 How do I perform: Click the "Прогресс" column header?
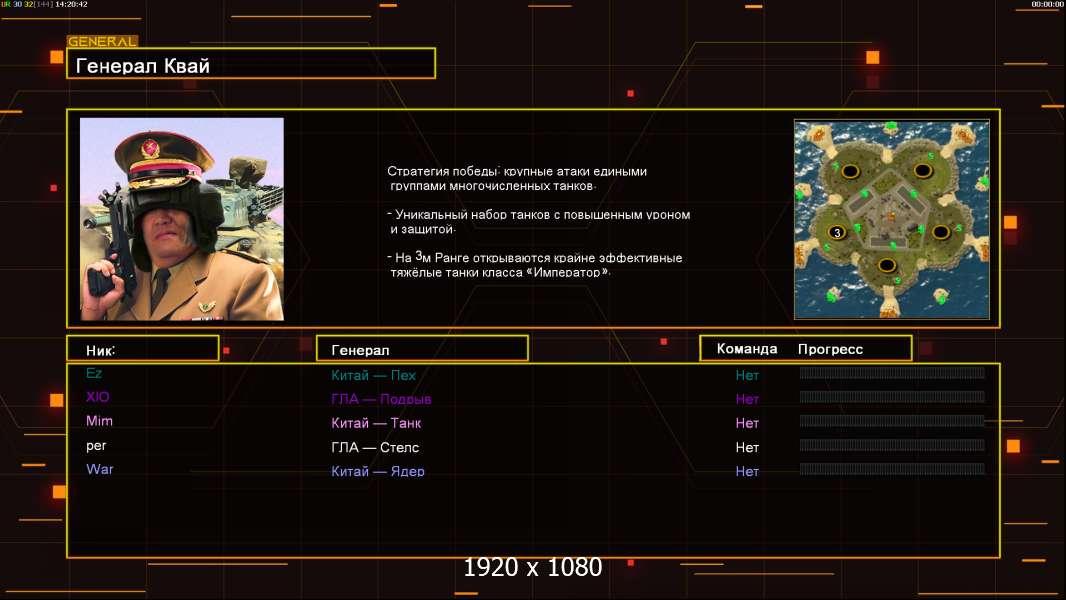pos(830,349)
